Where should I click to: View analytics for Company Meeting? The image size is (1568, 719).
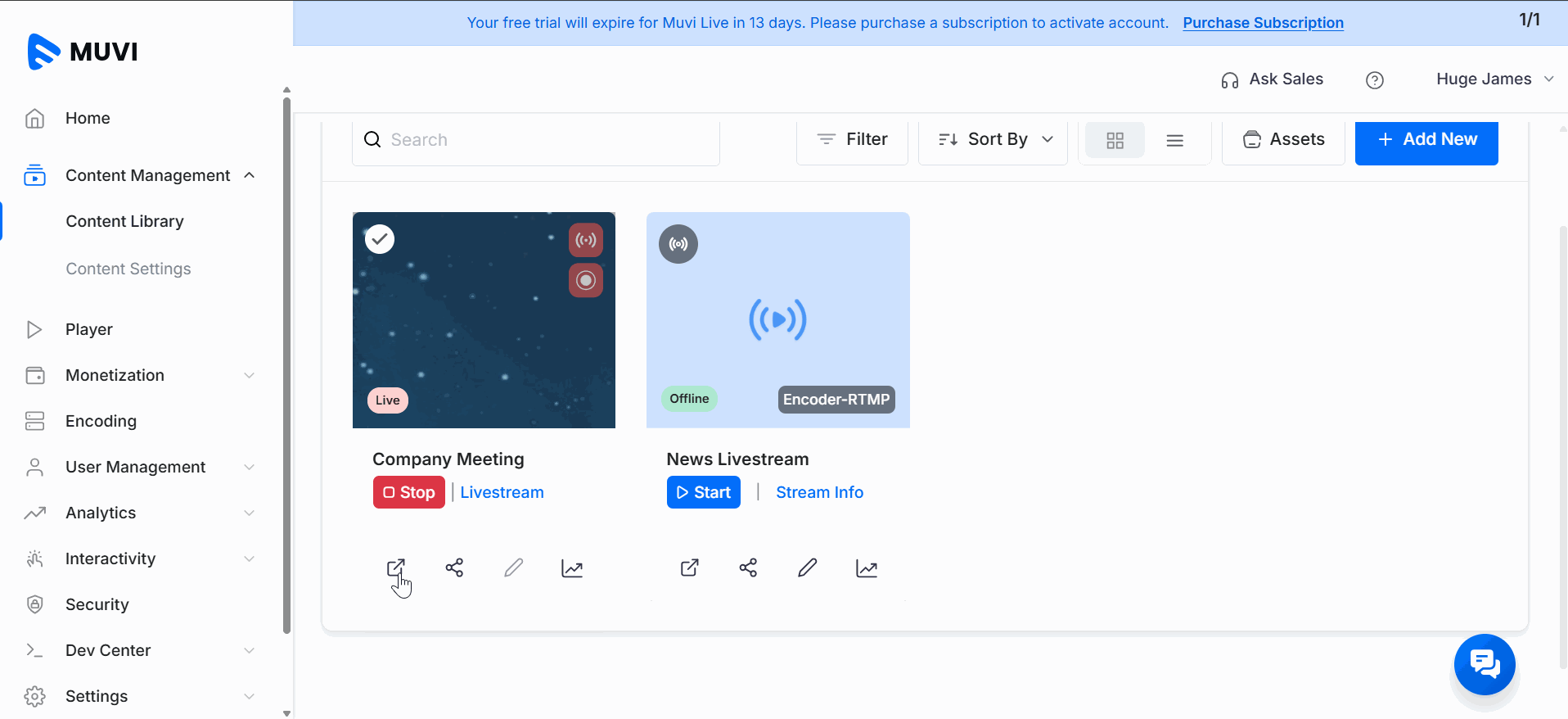pyautogui.click(x=572, y=568)
